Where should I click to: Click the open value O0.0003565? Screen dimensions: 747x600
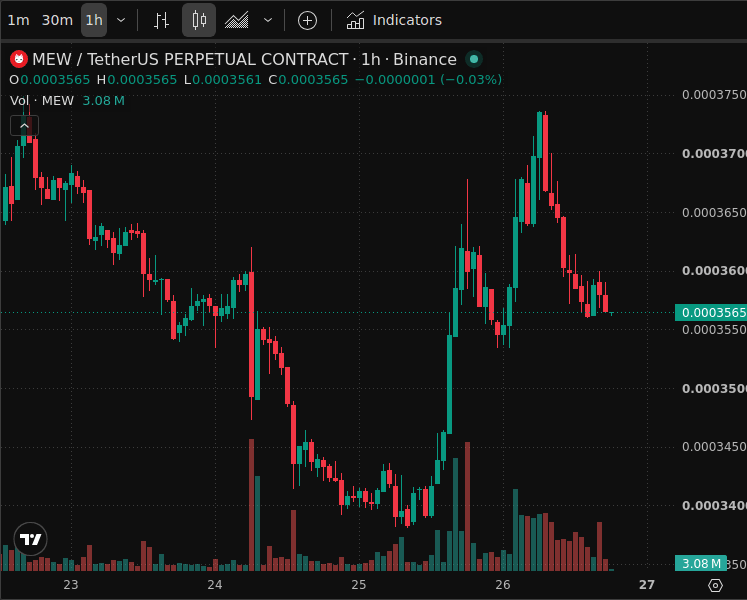tap(50, 80)
